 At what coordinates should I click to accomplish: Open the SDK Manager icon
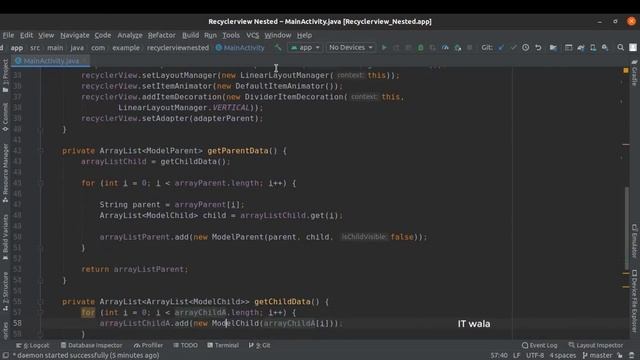tap(605, 47)
